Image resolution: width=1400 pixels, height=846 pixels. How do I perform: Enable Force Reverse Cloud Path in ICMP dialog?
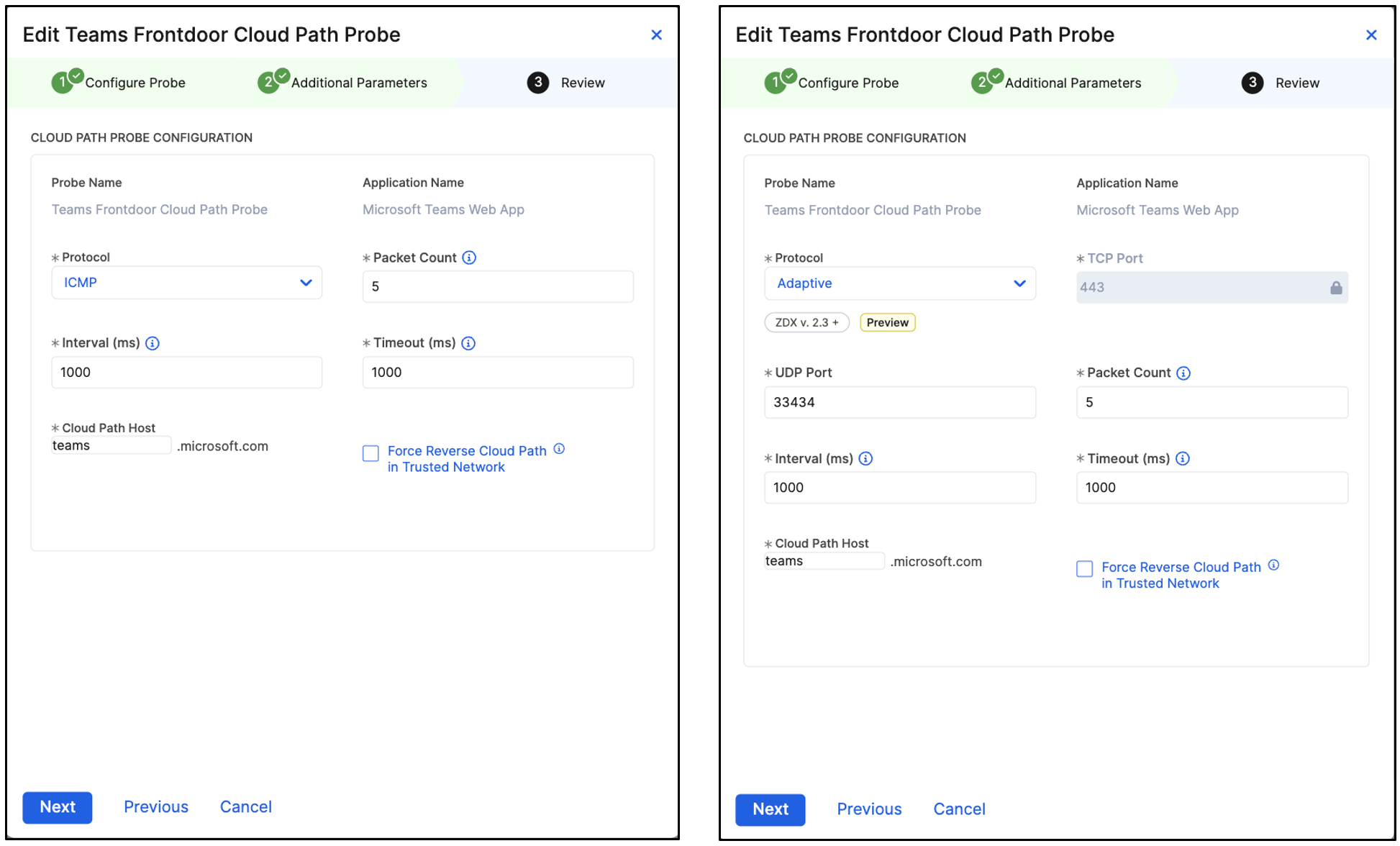[x=371, y=453]
